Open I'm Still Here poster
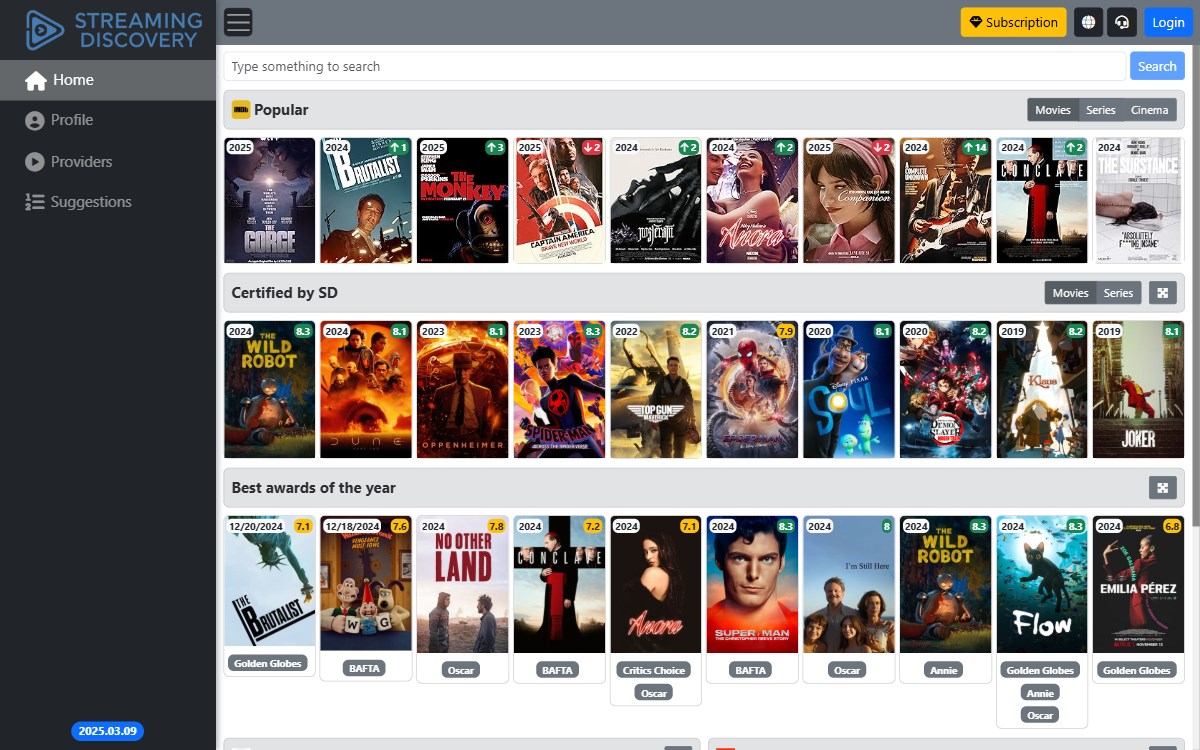Viewport: 1200px width, 750px height. click(849, 585)
